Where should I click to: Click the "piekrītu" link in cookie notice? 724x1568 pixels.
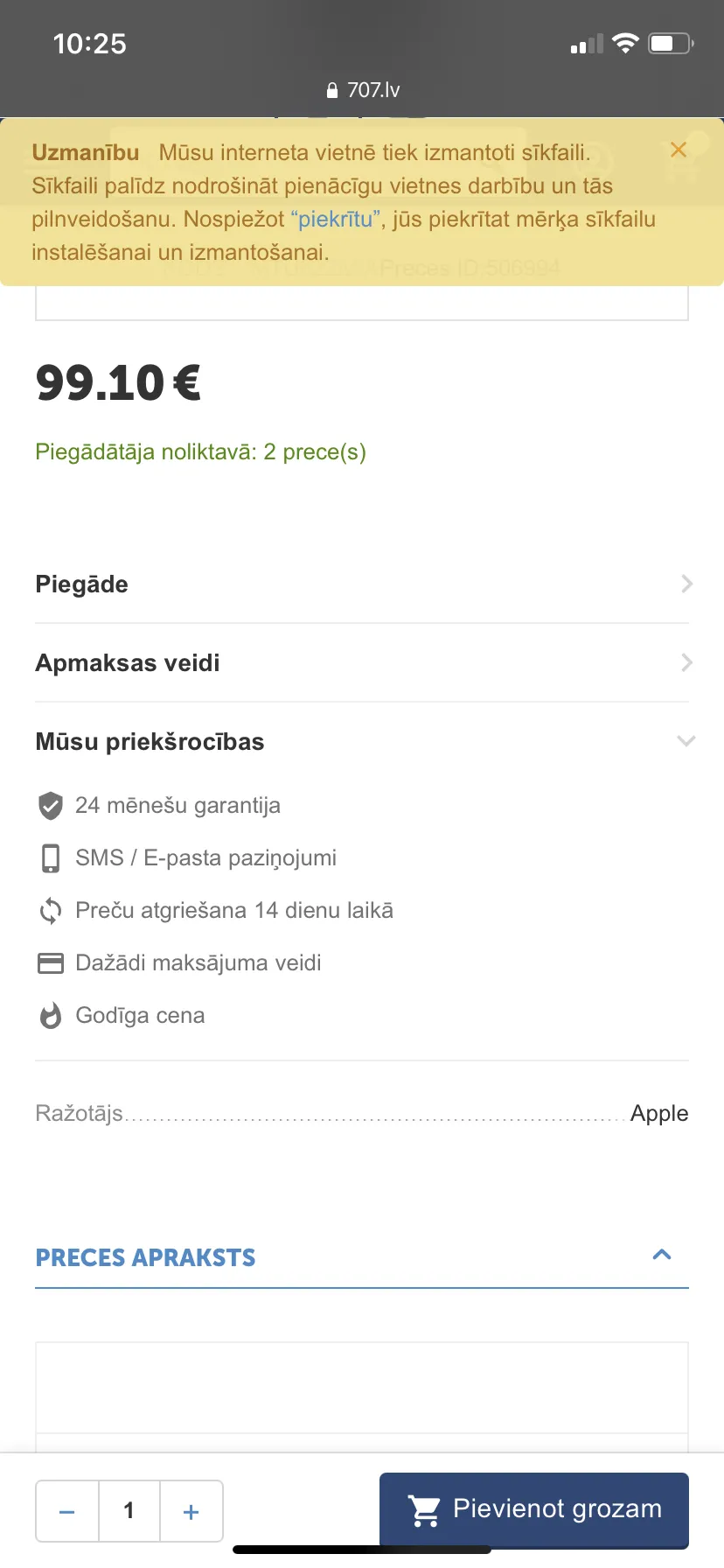tap(337, 219)
